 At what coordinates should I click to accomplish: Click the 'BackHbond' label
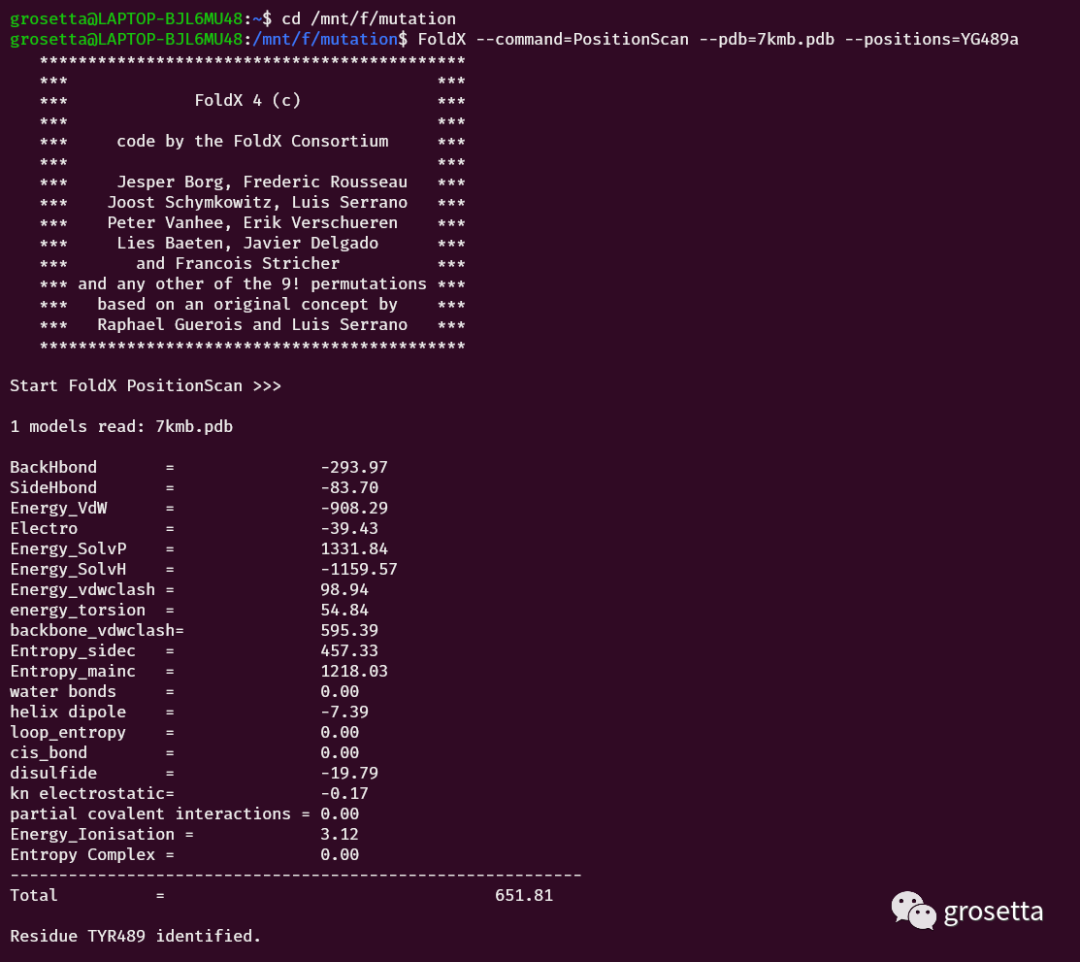[53, 468]
